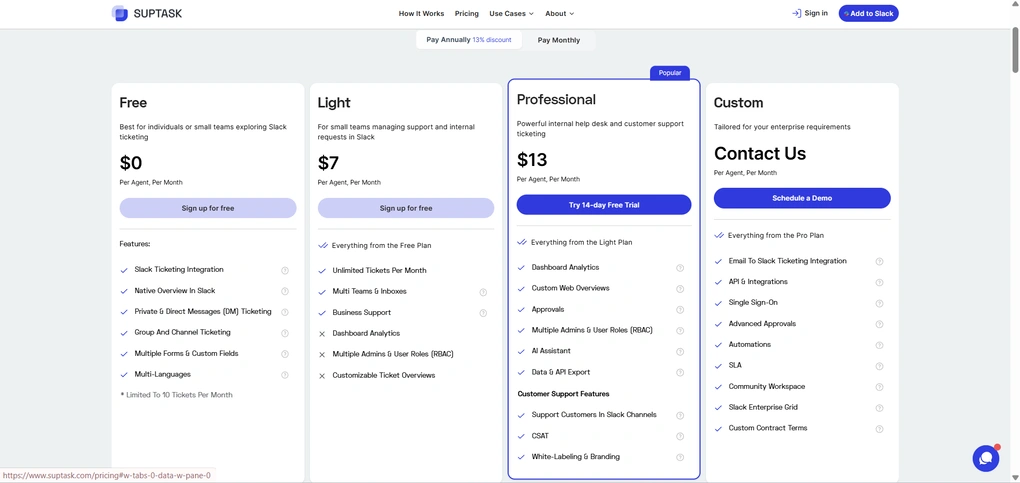Viewport: 1020px width, 483px height.
Task: Click 'Limited To 10 Tickets Per Month' note
Action: [176, 395]
